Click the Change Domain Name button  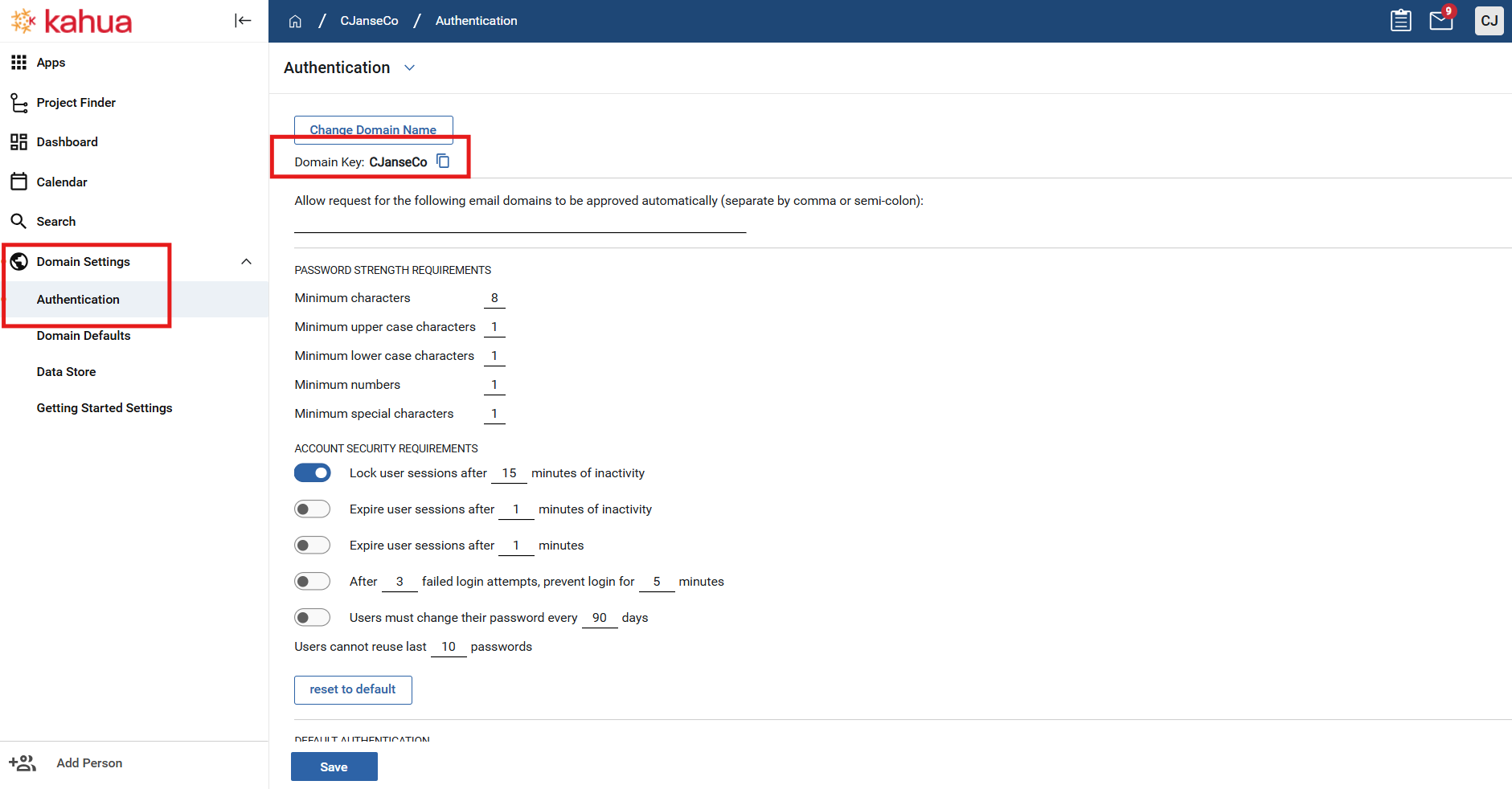tap(374, 129)
